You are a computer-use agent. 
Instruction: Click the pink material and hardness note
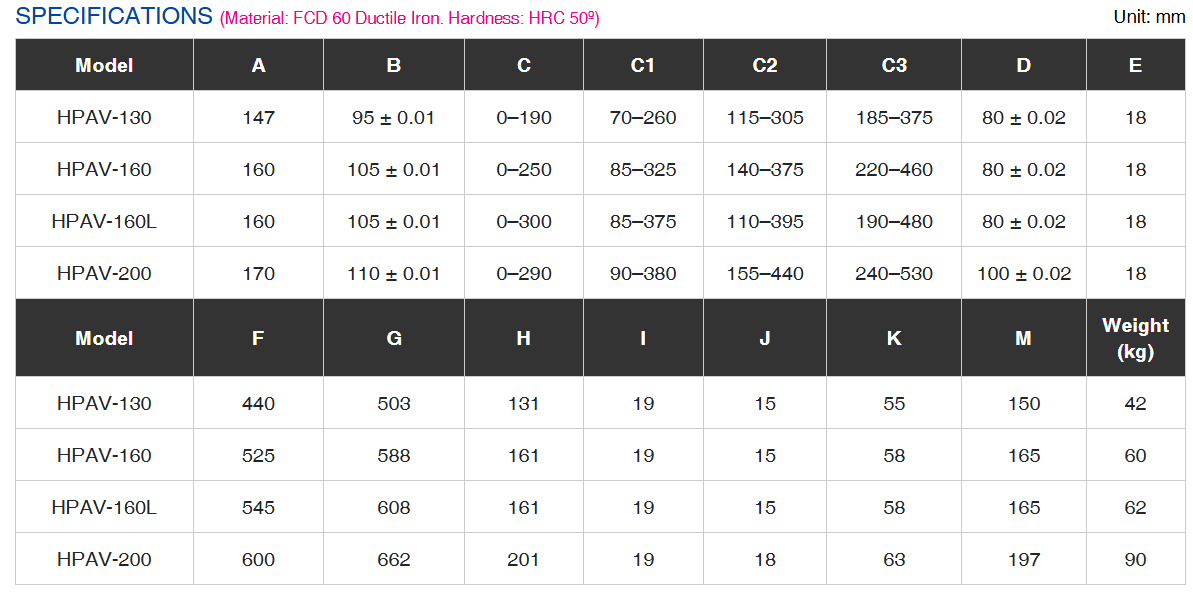tap(409, 18)
